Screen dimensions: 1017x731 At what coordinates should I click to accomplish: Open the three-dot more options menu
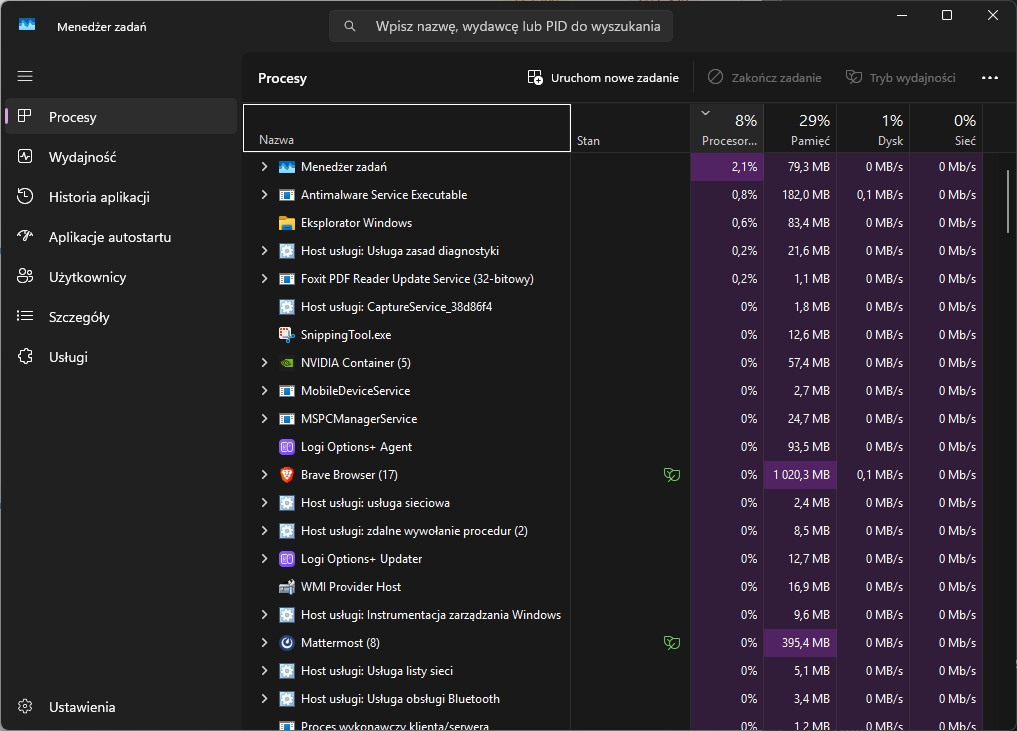(x=990, y=78)
